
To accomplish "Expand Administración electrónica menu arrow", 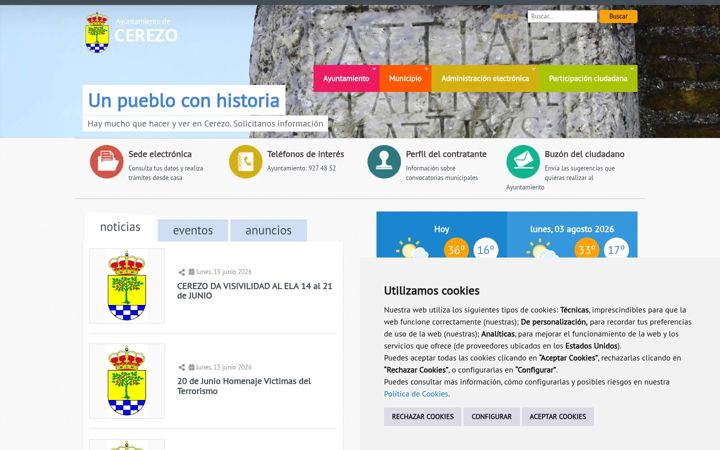I will click(534, 69).
